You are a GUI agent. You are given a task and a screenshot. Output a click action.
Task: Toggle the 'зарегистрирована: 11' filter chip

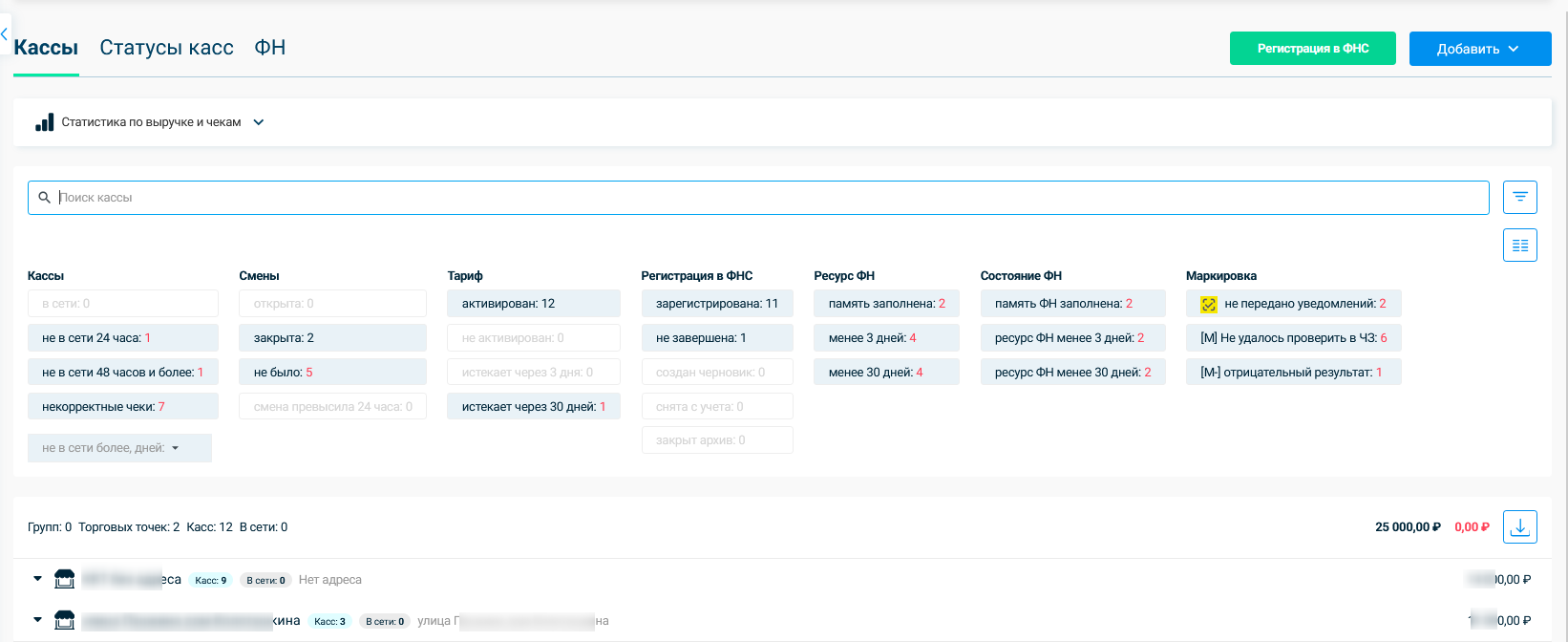(x=716, y=304)
